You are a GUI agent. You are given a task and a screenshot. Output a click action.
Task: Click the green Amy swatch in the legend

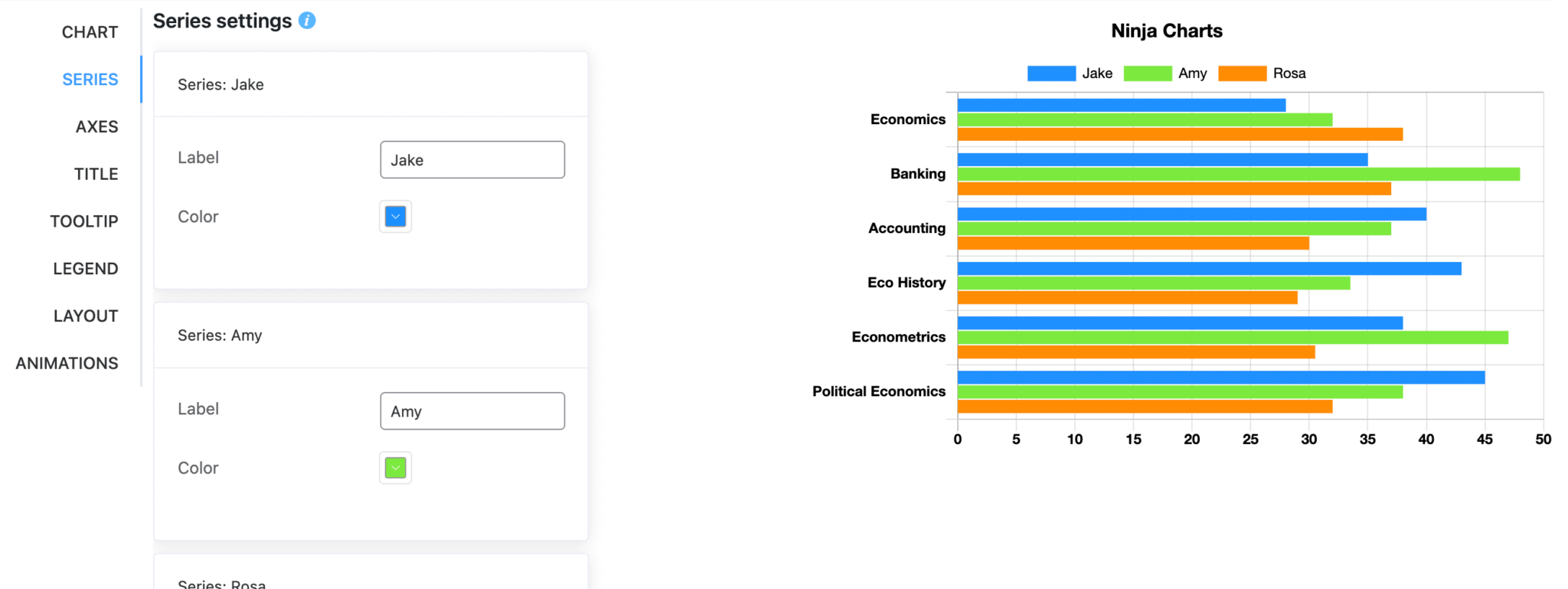1147,73
